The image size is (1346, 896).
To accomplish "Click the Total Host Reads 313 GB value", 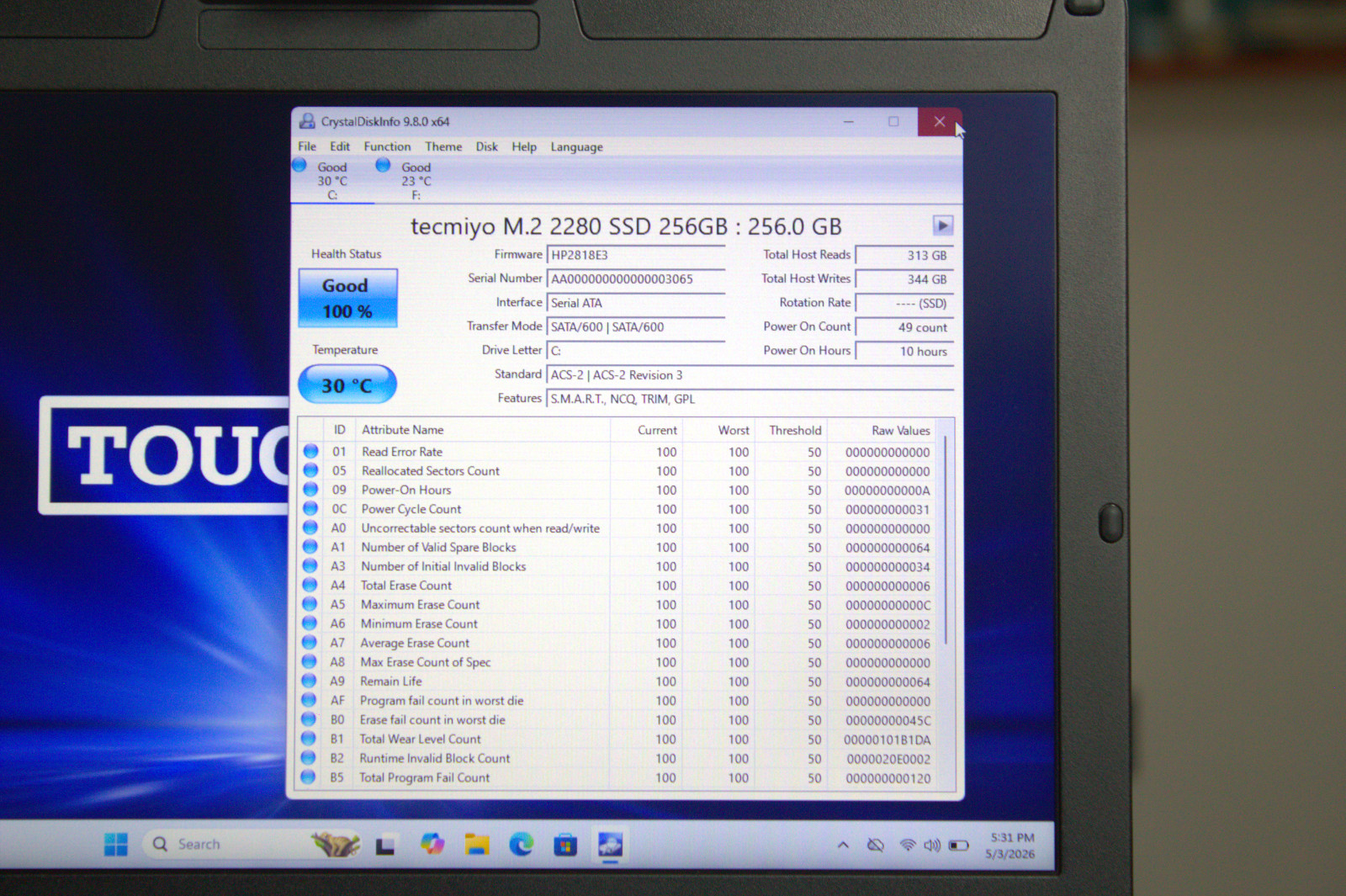I will [905, 255].
